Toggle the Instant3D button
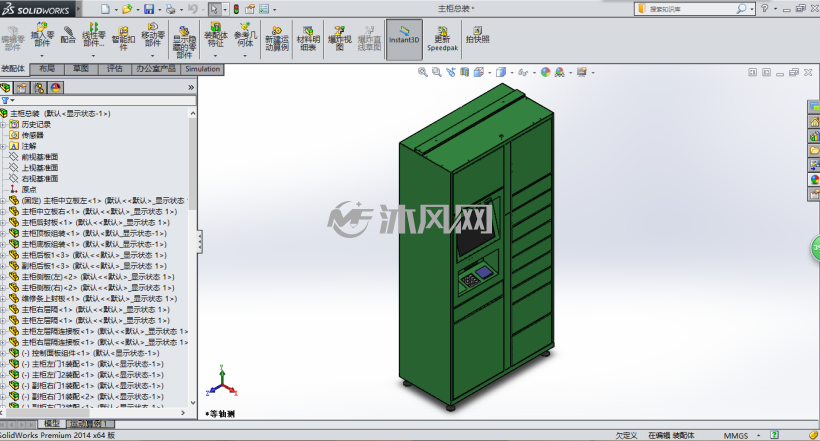Screen dimensions: 820x441 [404, 39]
